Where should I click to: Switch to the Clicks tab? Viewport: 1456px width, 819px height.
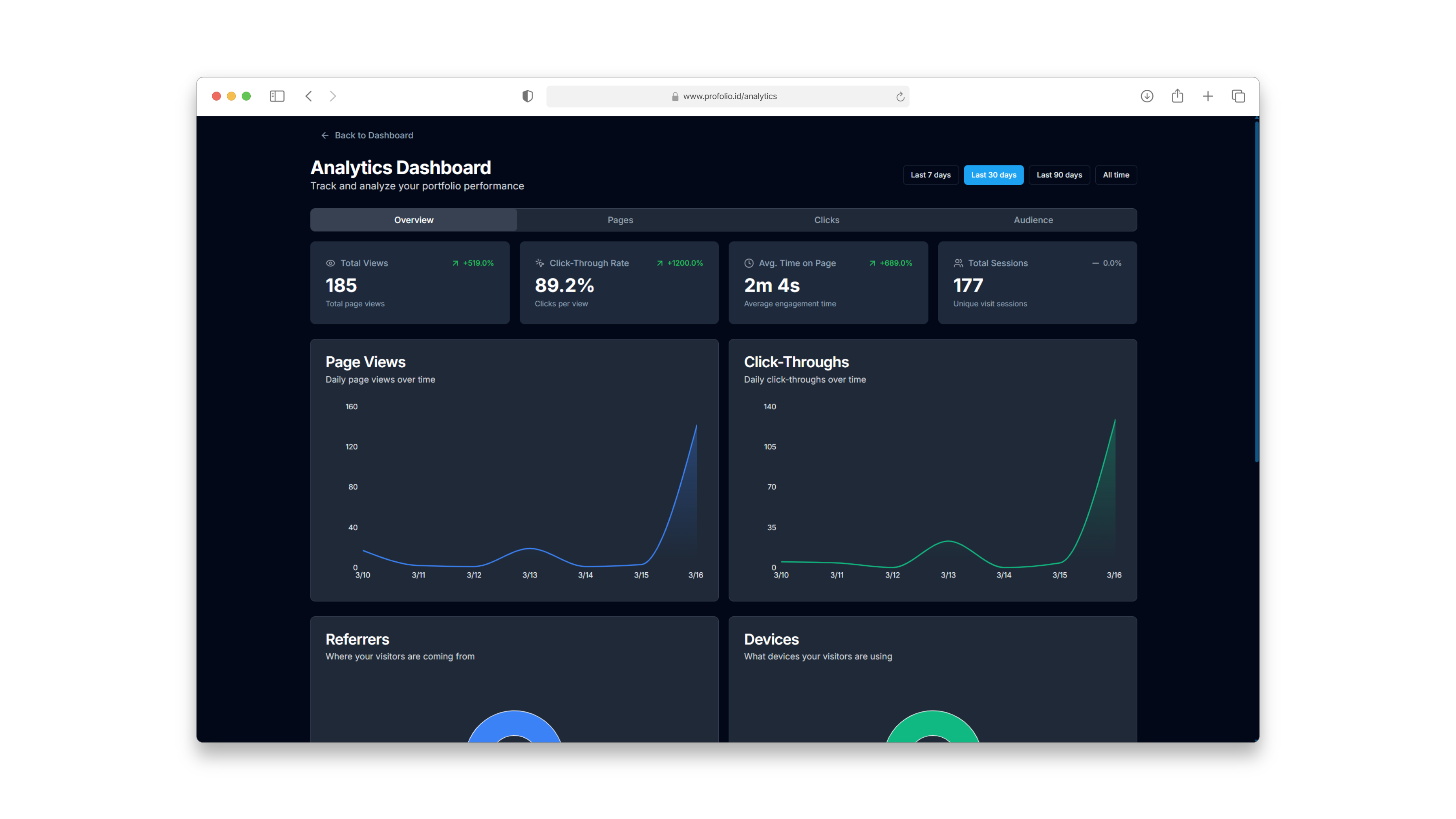tap(826, 220)
